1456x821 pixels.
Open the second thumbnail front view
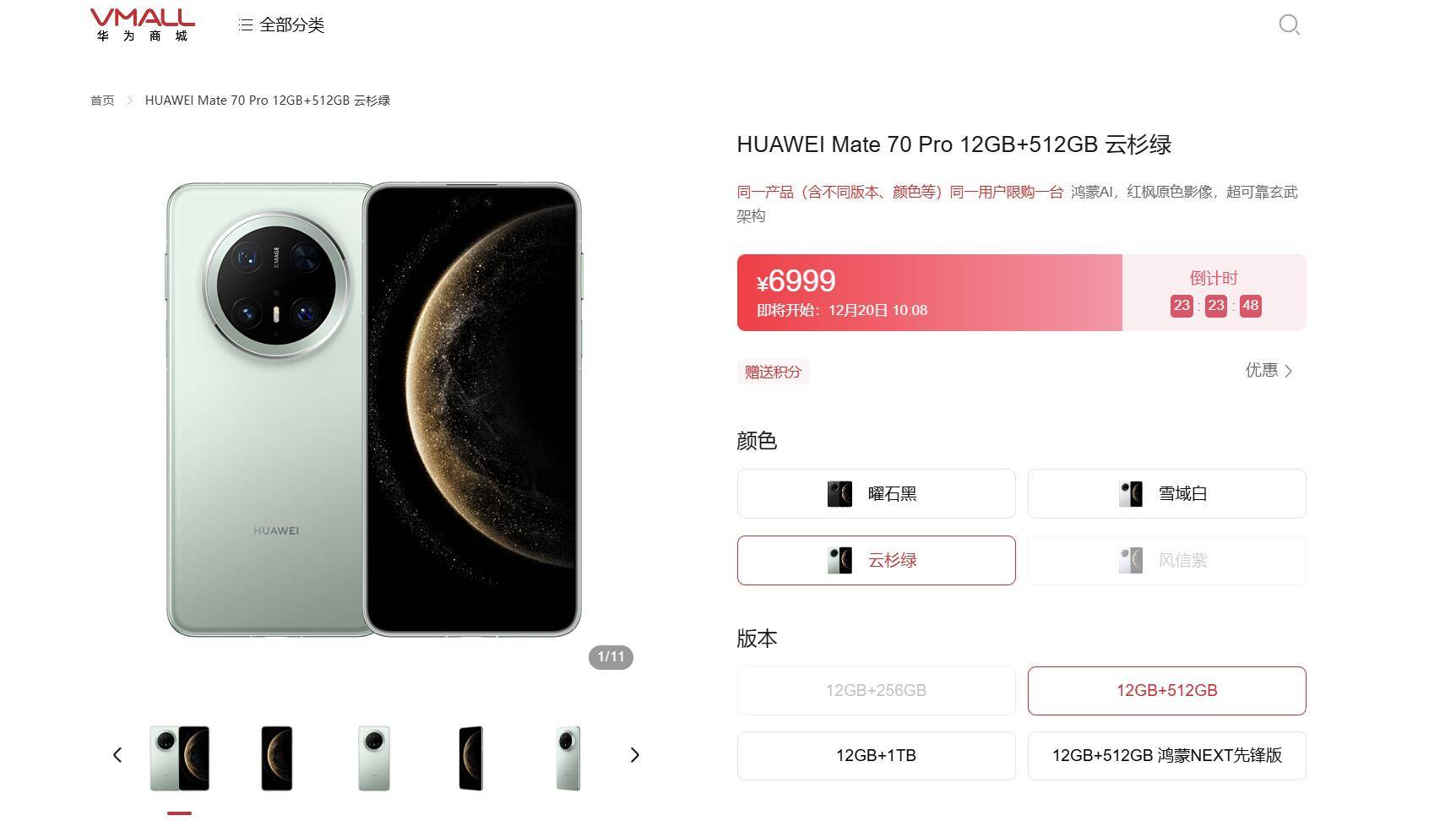[276, 758]
